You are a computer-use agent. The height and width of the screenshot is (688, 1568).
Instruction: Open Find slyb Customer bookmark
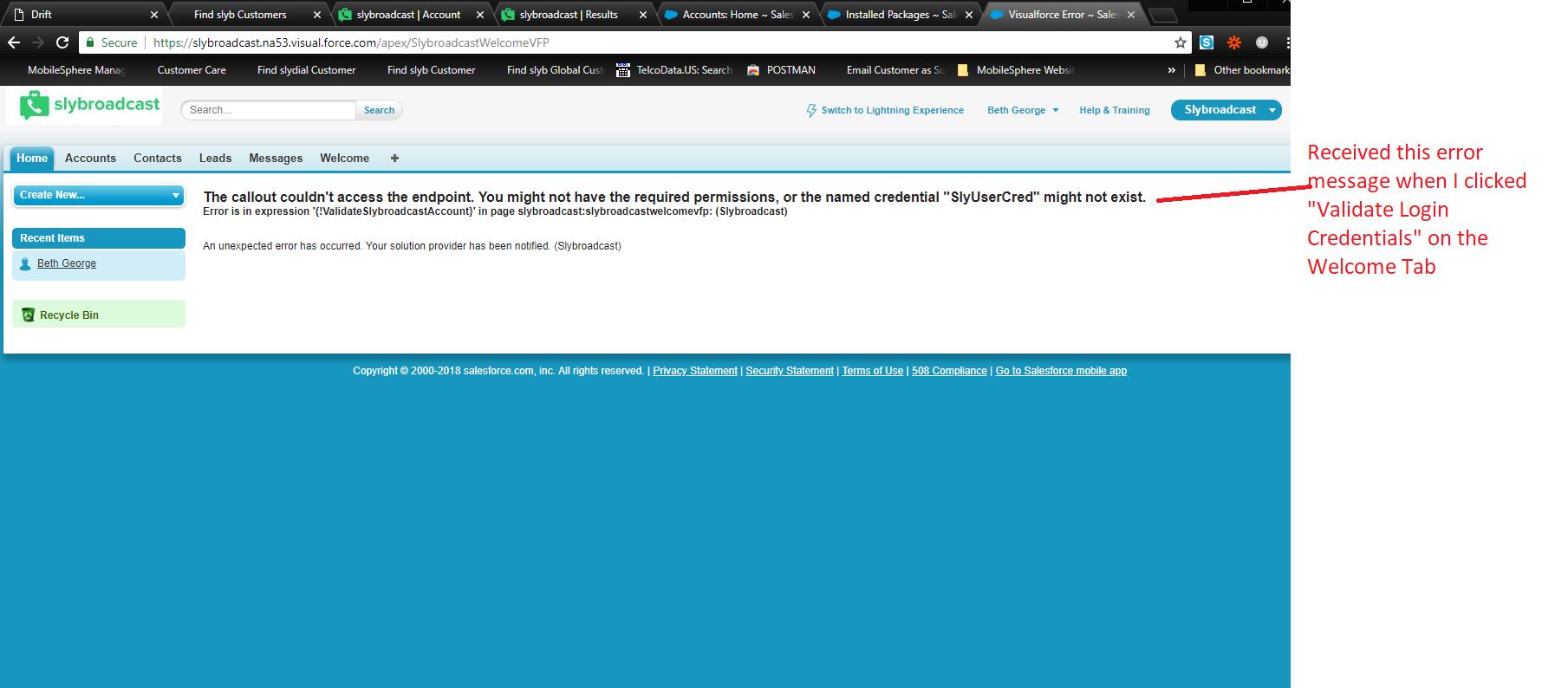point(431,70)
